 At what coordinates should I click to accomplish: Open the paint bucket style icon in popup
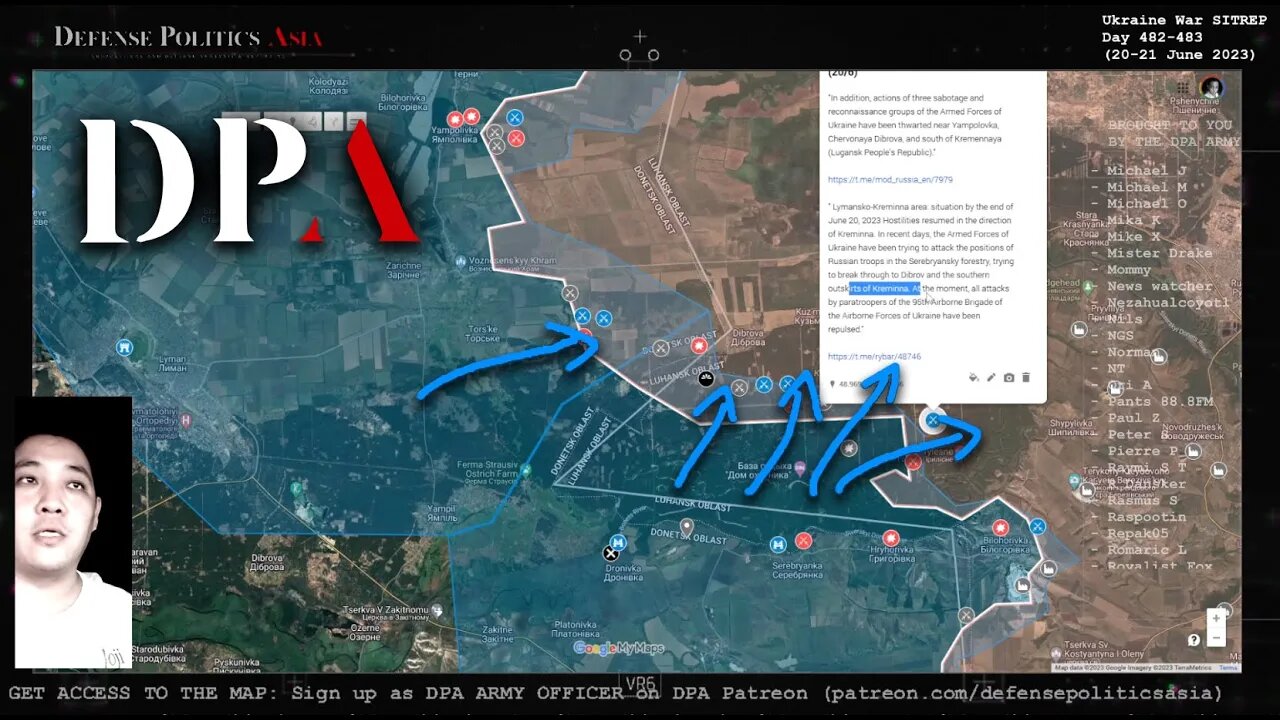click(973, 377)
